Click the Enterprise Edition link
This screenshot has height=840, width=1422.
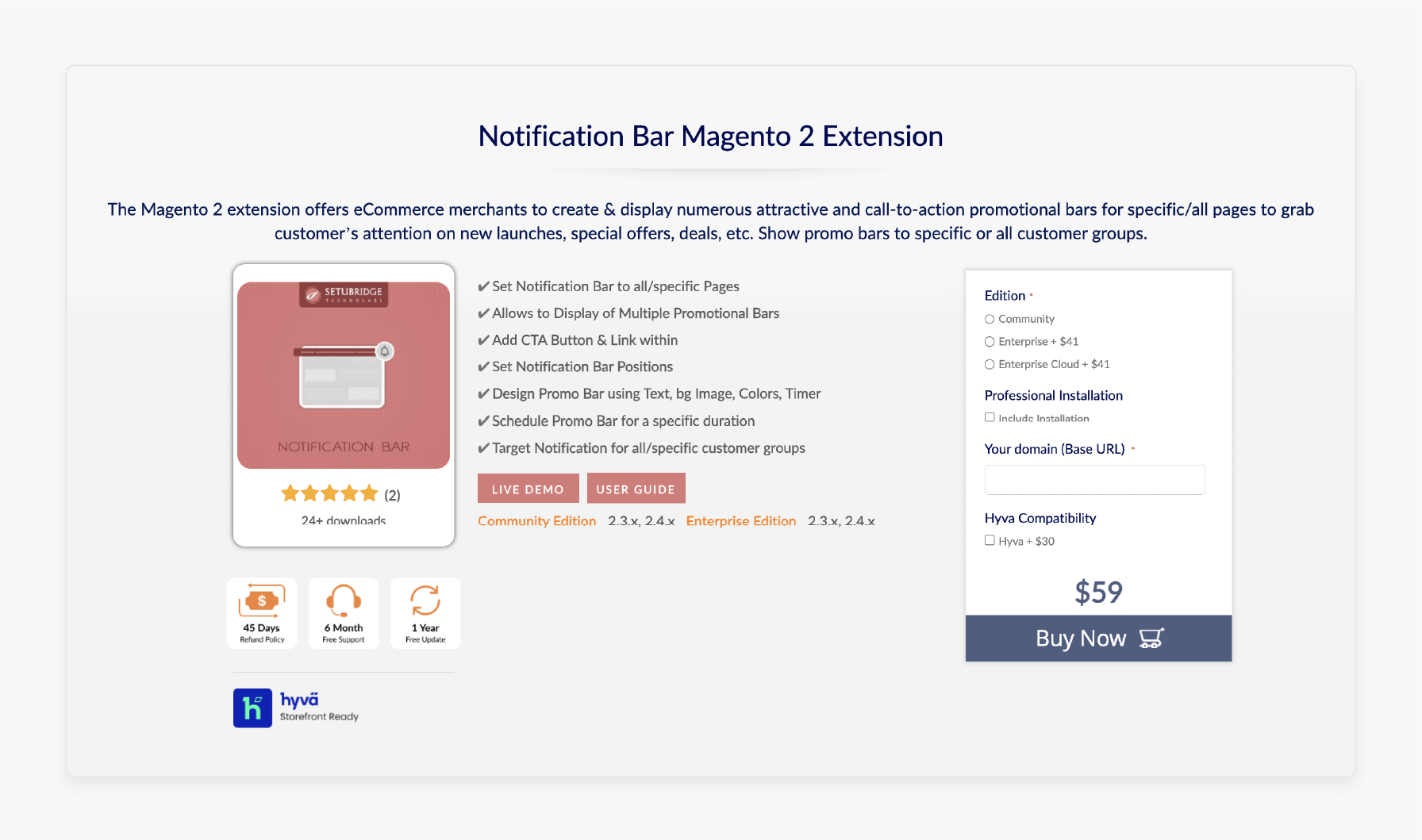(x=741, y=521)
